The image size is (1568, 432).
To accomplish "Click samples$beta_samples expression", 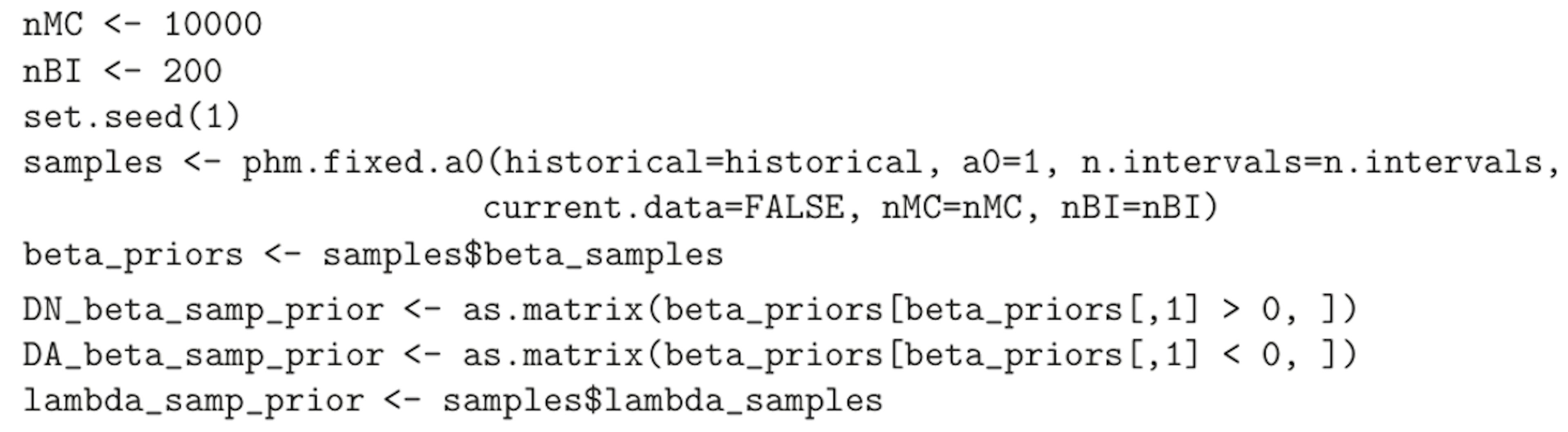I will [x=522, y=255].
